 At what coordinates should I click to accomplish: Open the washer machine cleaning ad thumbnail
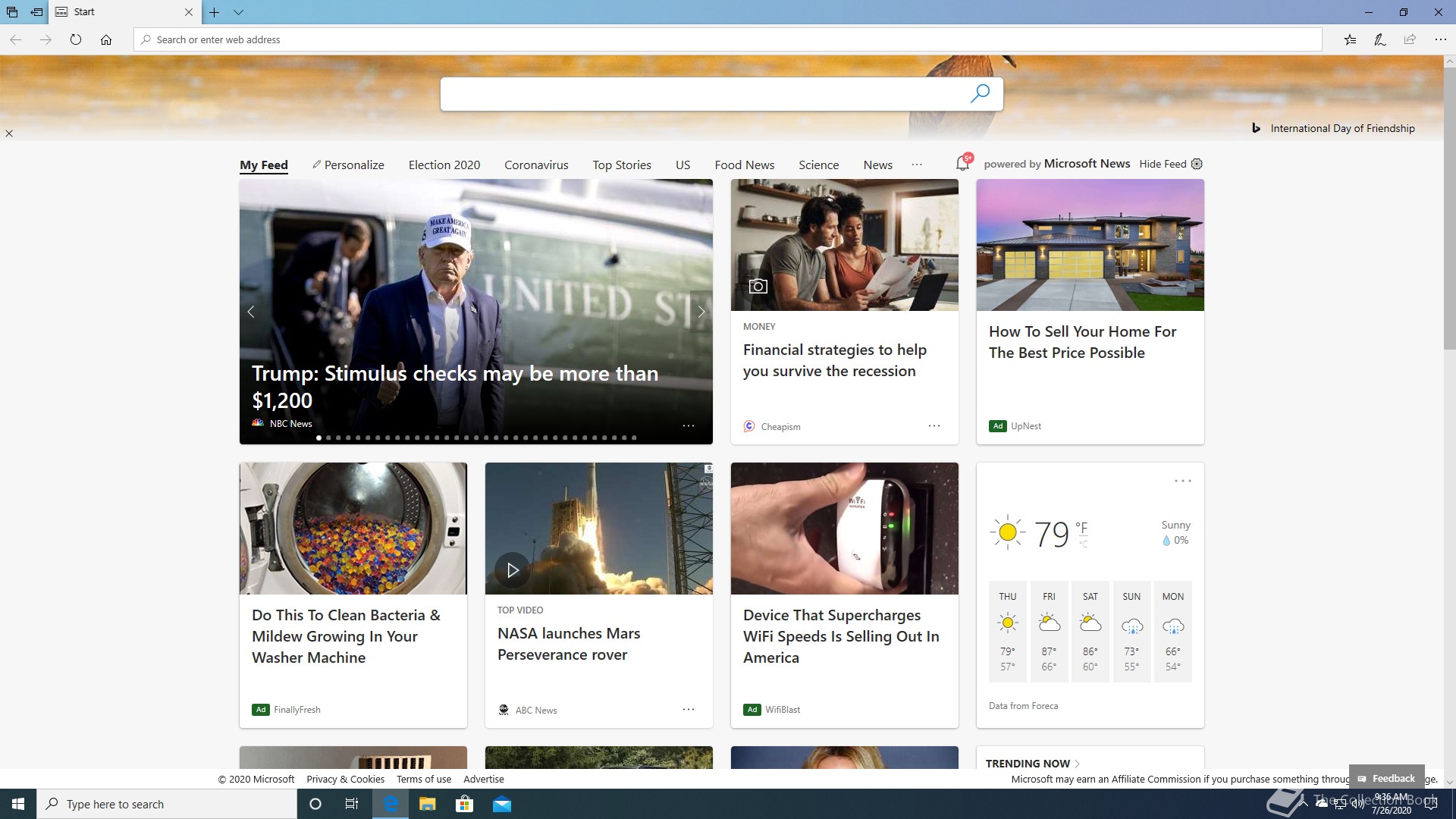[353, 529]
